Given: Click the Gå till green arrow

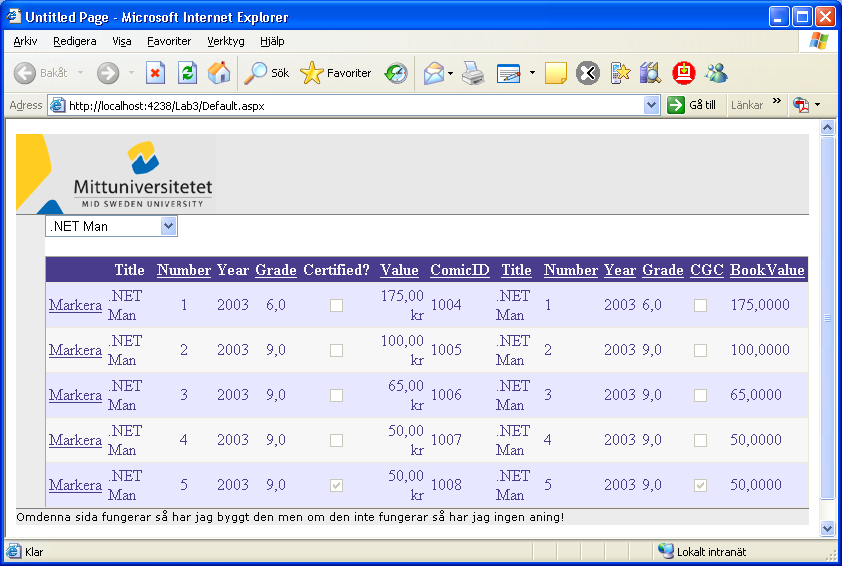Looking at the screenshot, I should pyautogui.click(x=676, y=105).
